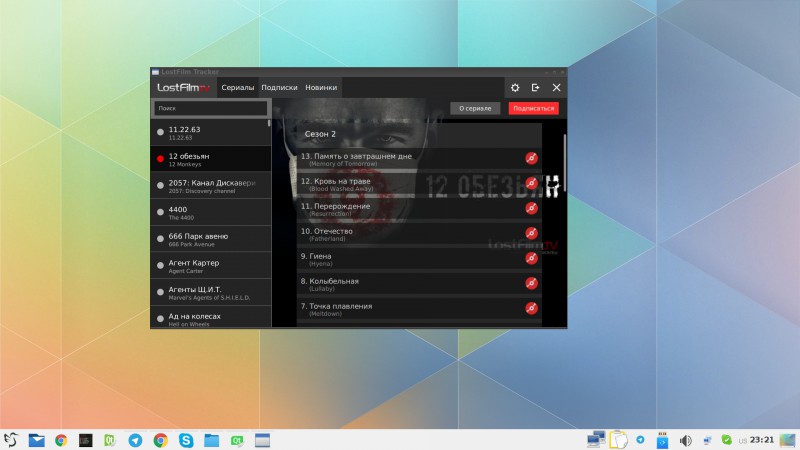Open episode 12. Кровь на траве
Image resolution: width=800 pixels, height=450 pixels.
click(x=419, y=184)
